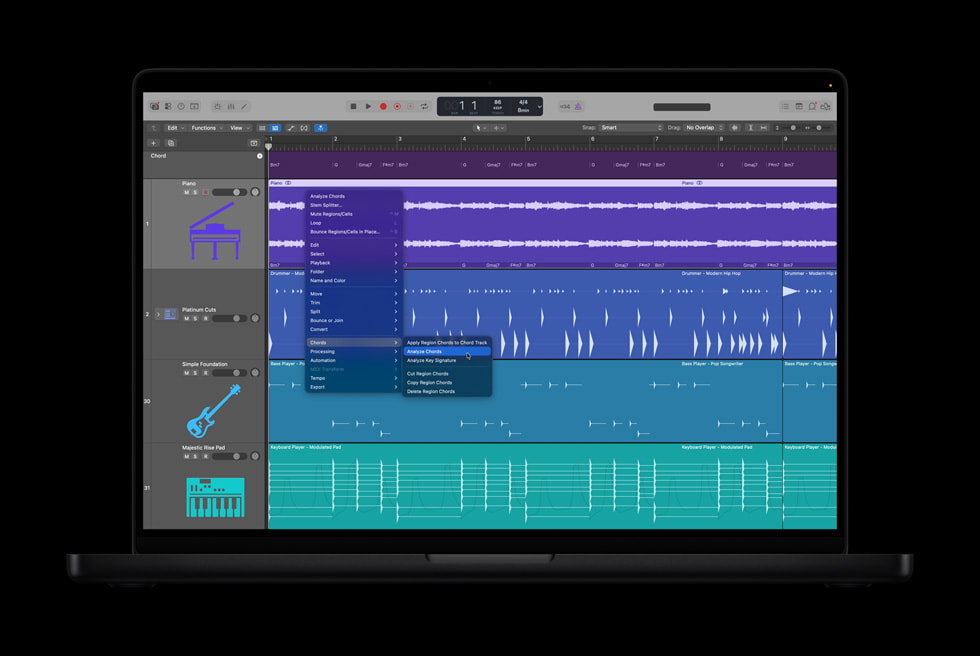Viewport: 980px width, 656px height.
Task: Select Delete Region Chords in the submenu
Action: coord(445,391)
